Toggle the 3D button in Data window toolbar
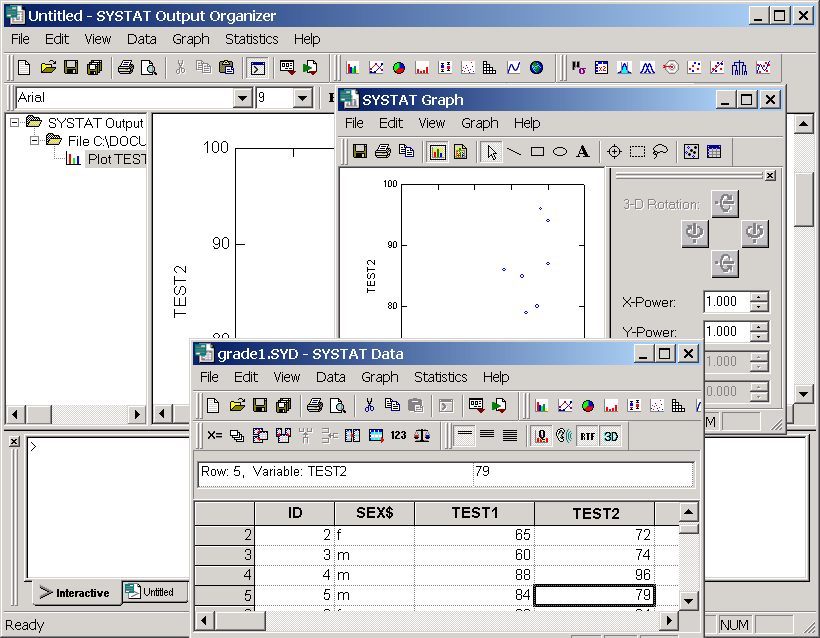Screen dimensions: 820x638 coord(610,436)
